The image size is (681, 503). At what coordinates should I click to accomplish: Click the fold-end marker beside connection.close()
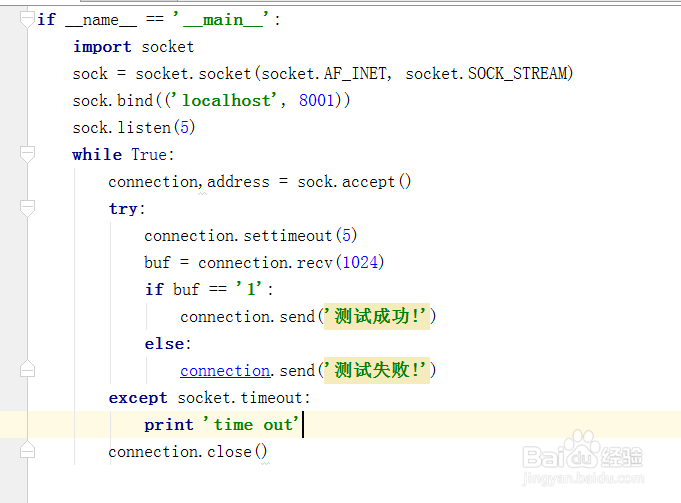point(27,450)
